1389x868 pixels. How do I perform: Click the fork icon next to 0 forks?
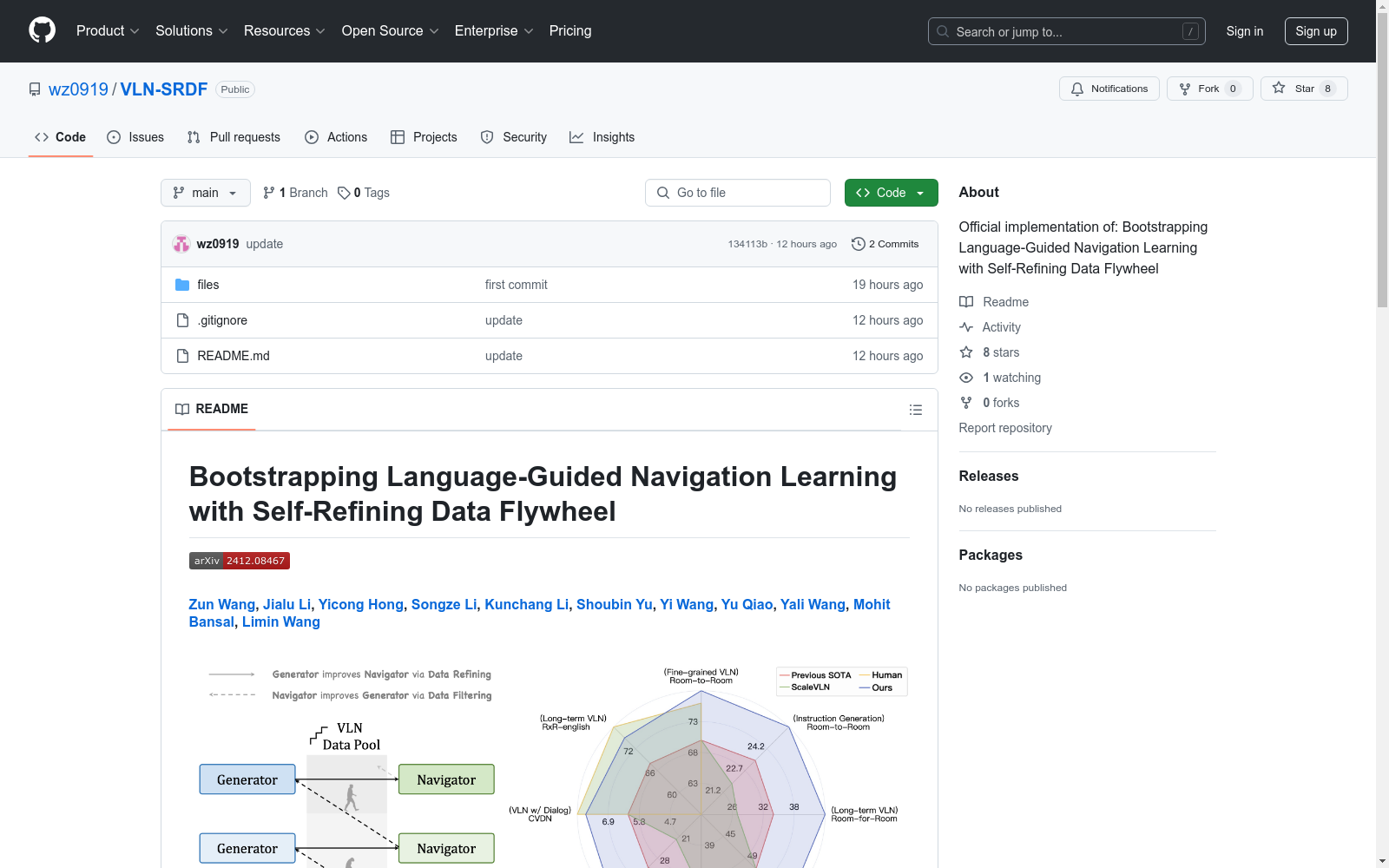966,403
